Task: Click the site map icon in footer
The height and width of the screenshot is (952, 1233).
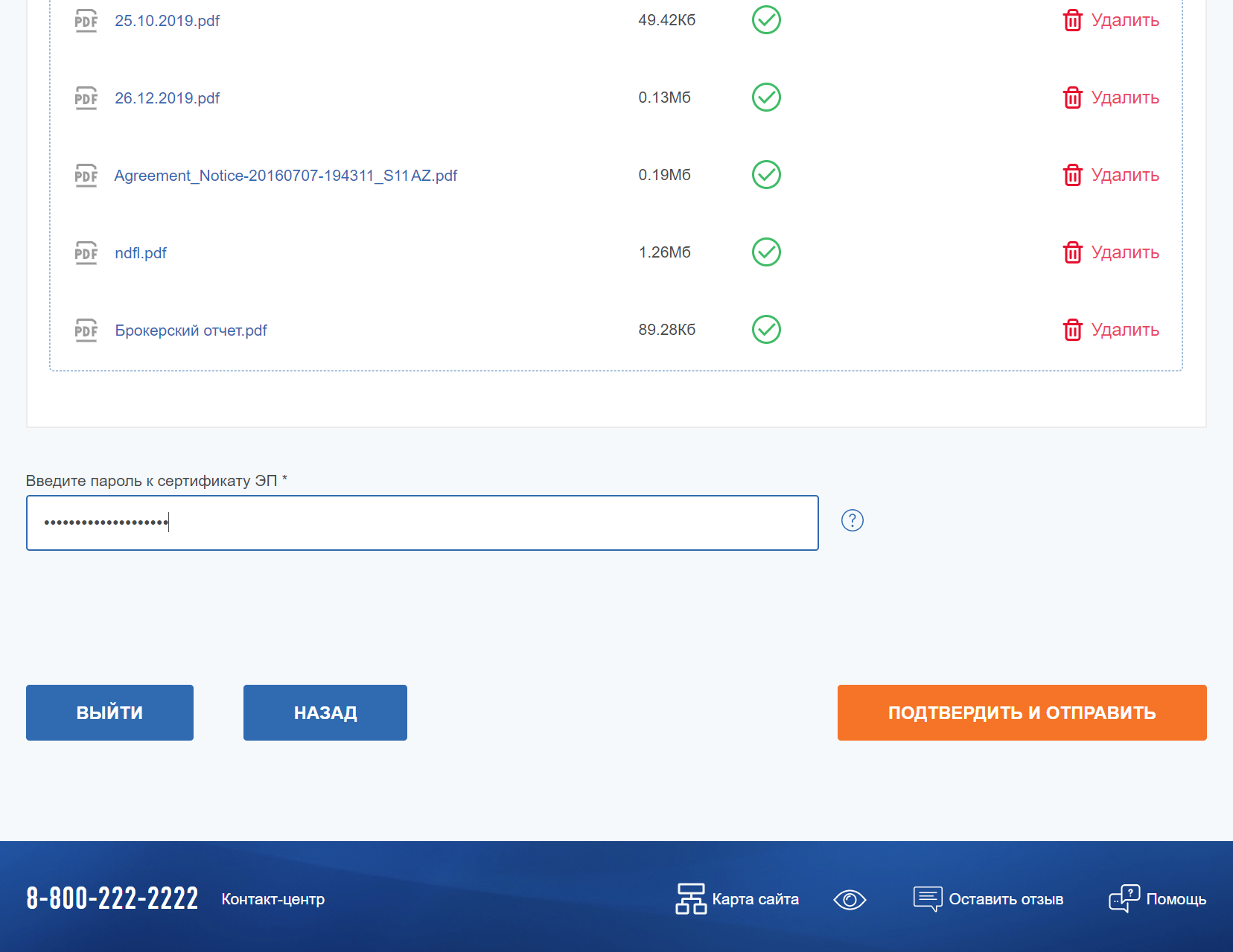Action: click(690, 898)
